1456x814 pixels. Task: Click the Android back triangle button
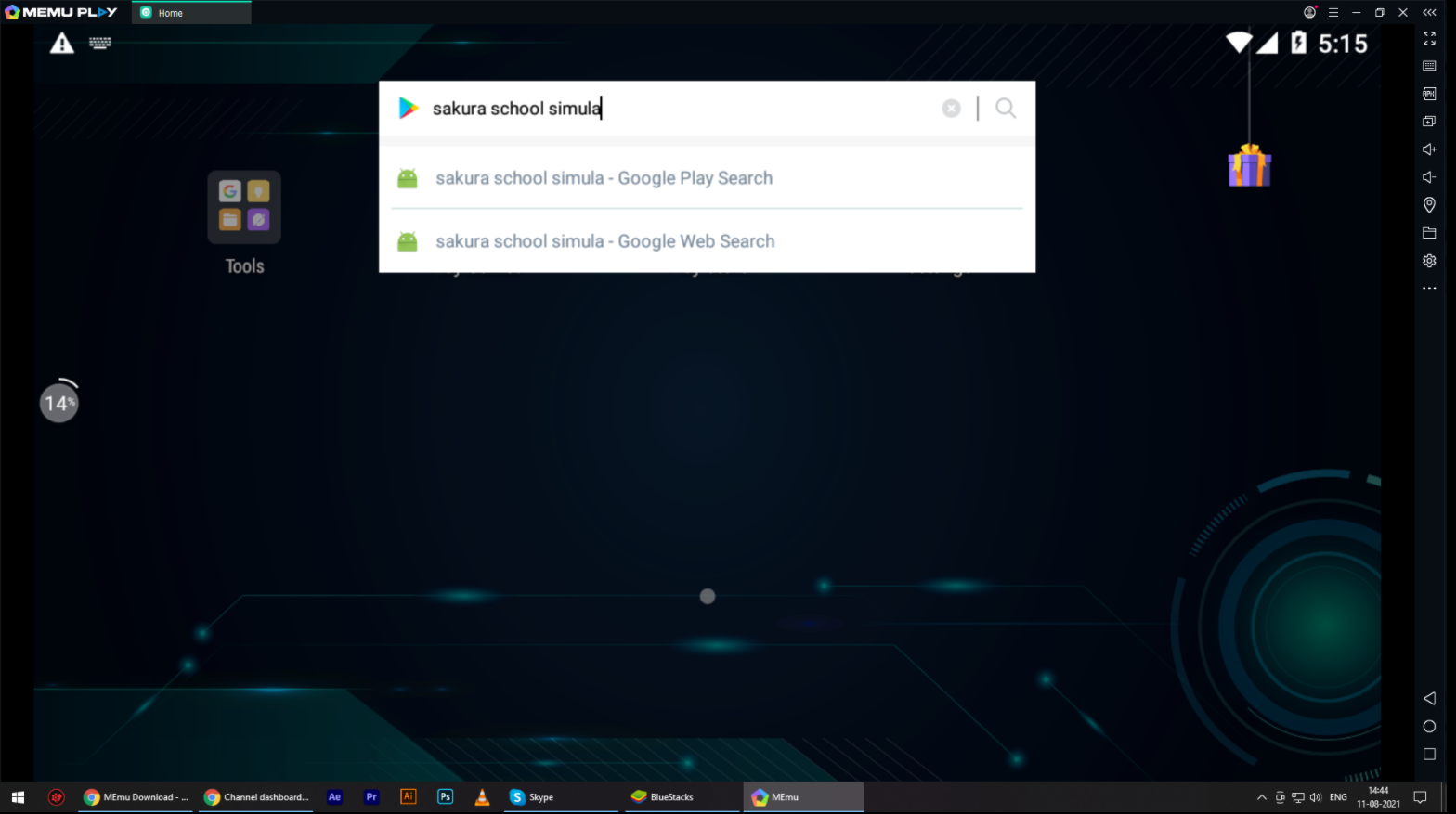point(1429,698)
